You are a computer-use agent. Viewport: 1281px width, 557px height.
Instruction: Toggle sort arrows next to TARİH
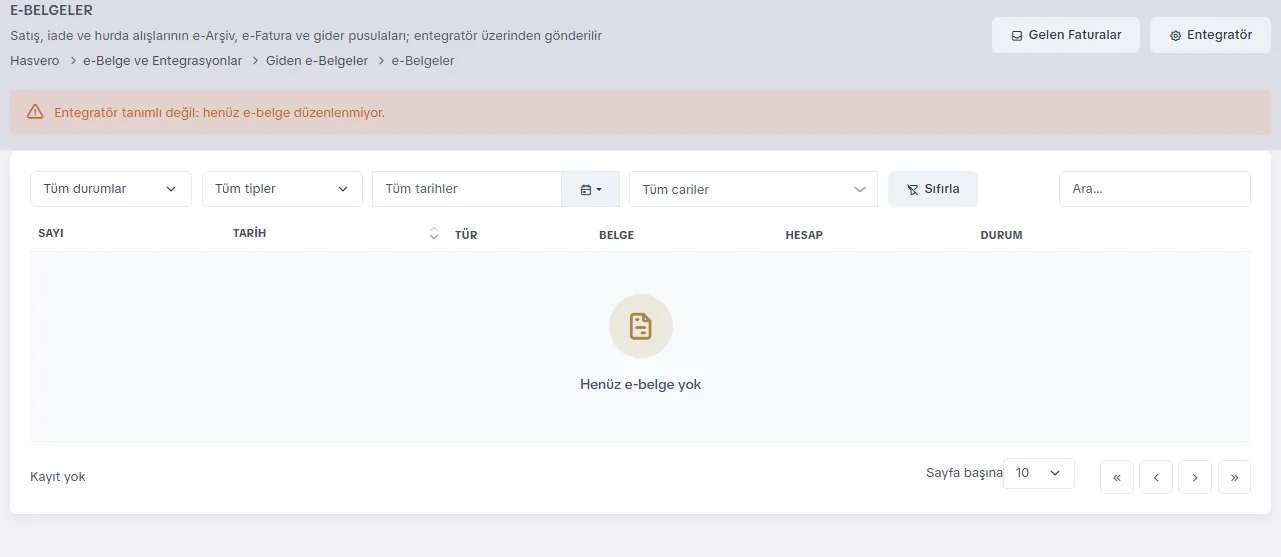(434, 234)
